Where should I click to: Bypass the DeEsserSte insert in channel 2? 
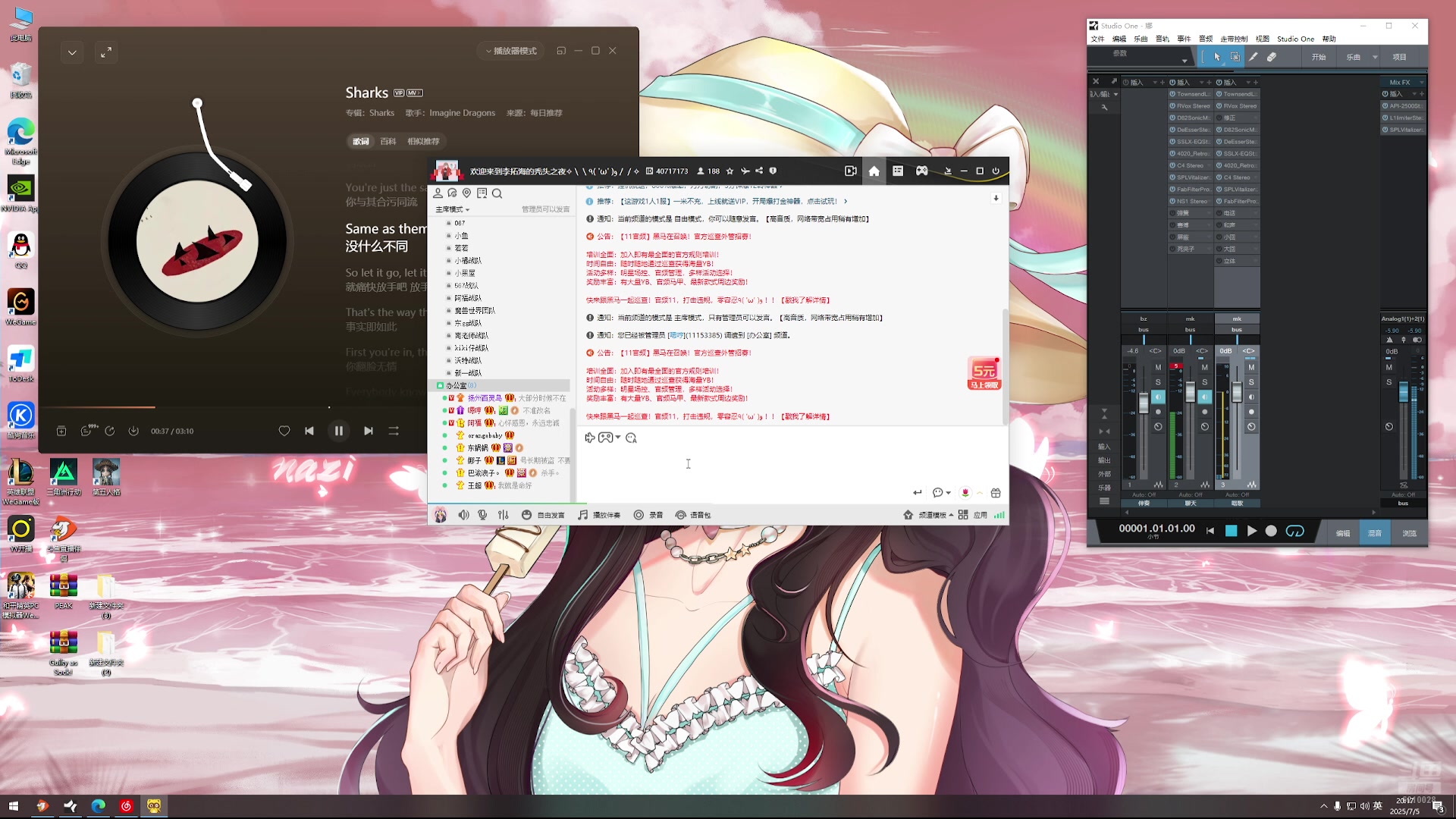coord(1172,130)
